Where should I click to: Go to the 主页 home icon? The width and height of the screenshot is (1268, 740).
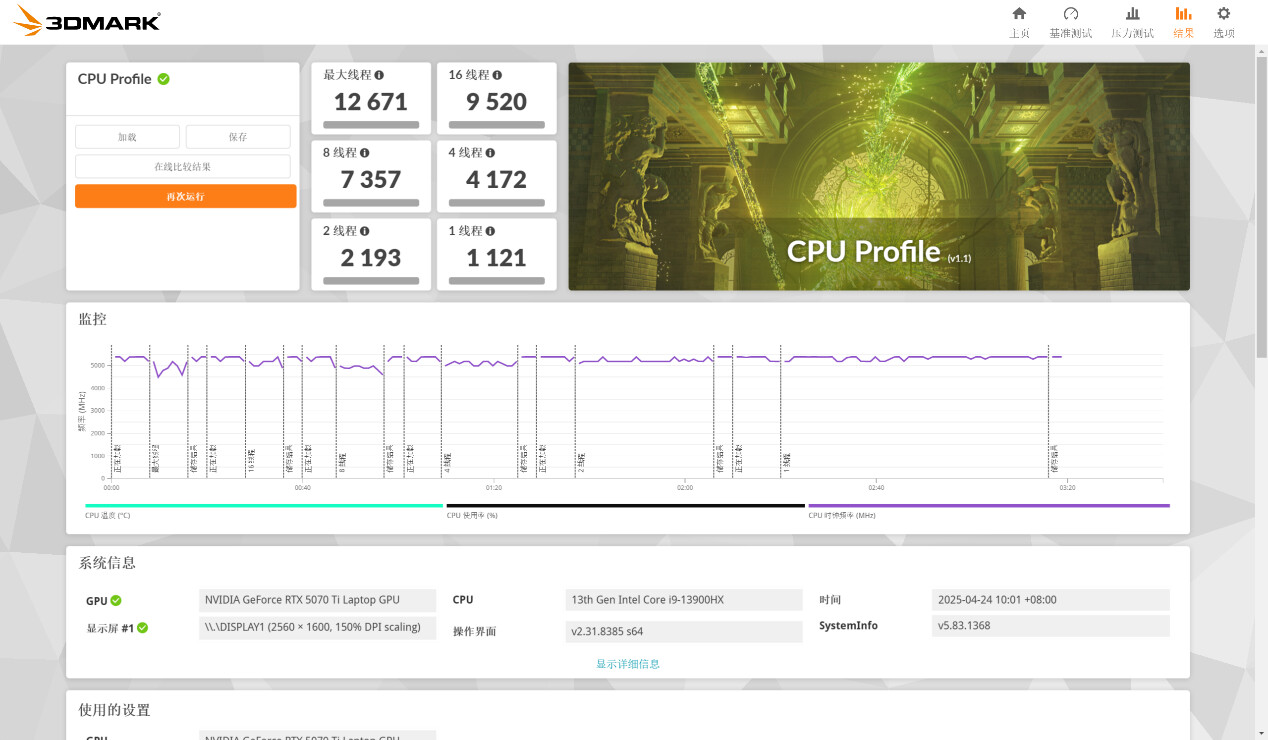(x=1019, y=14)
